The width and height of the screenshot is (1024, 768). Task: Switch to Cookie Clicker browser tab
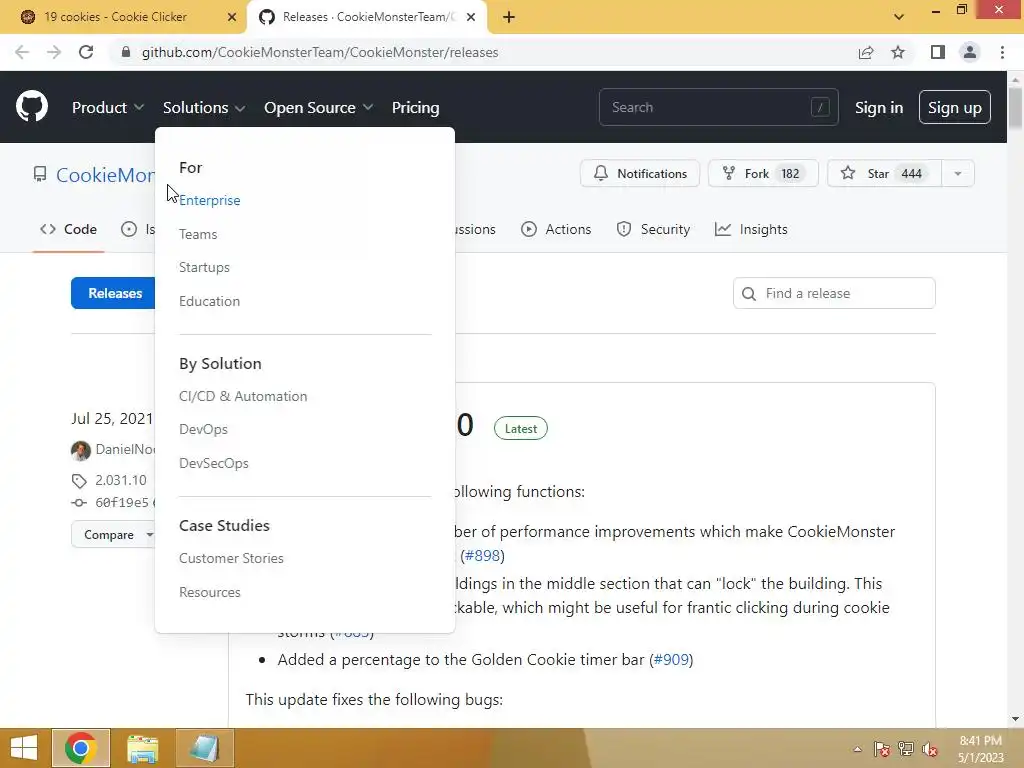(x=116, y=17)
